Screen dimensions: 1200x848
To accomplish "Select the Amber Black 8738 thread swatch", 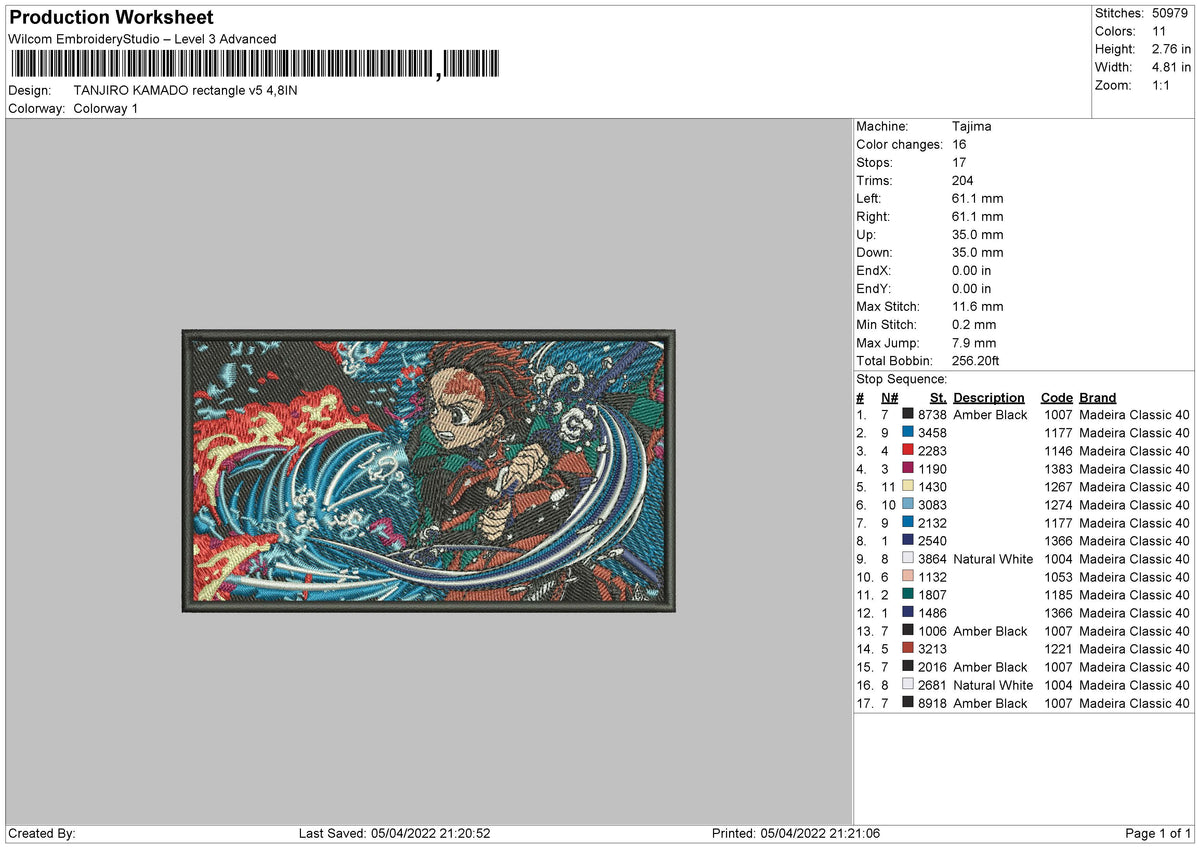I will tap(907, 414).
